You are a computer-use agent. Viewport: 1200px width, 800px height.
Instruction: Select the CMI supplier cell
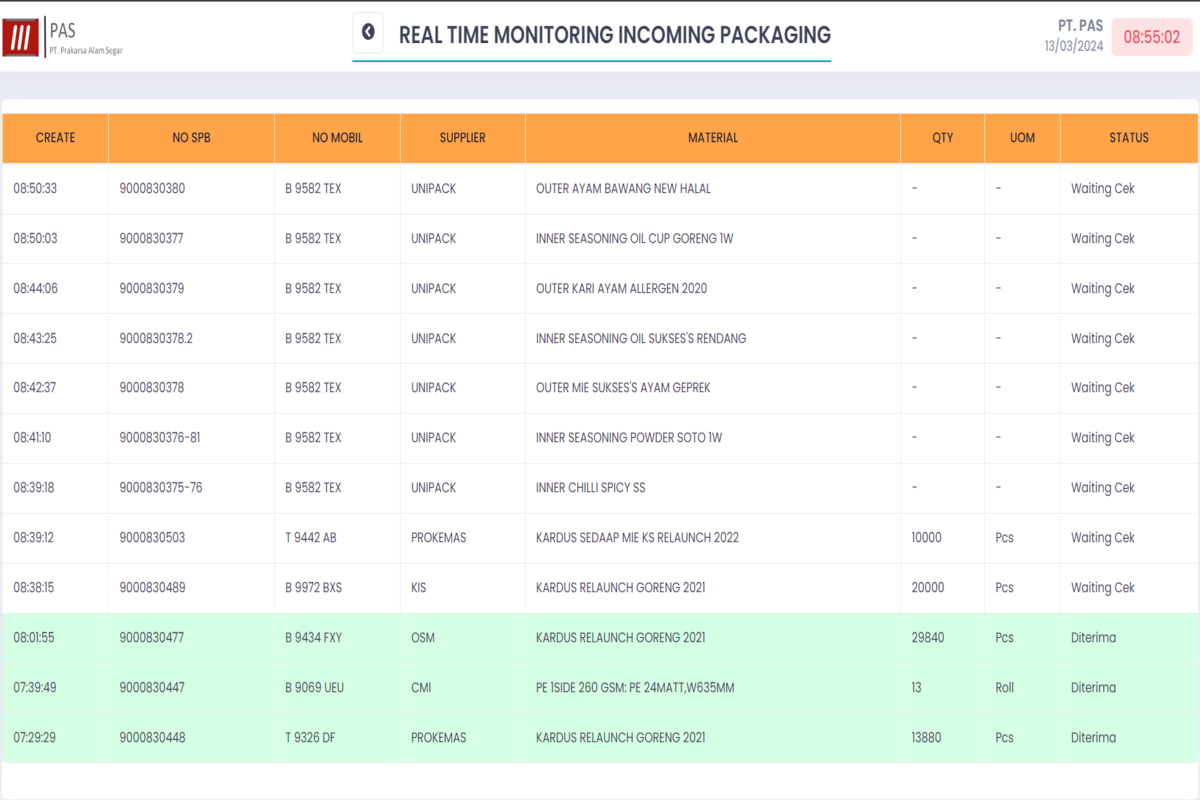[420, 688]
